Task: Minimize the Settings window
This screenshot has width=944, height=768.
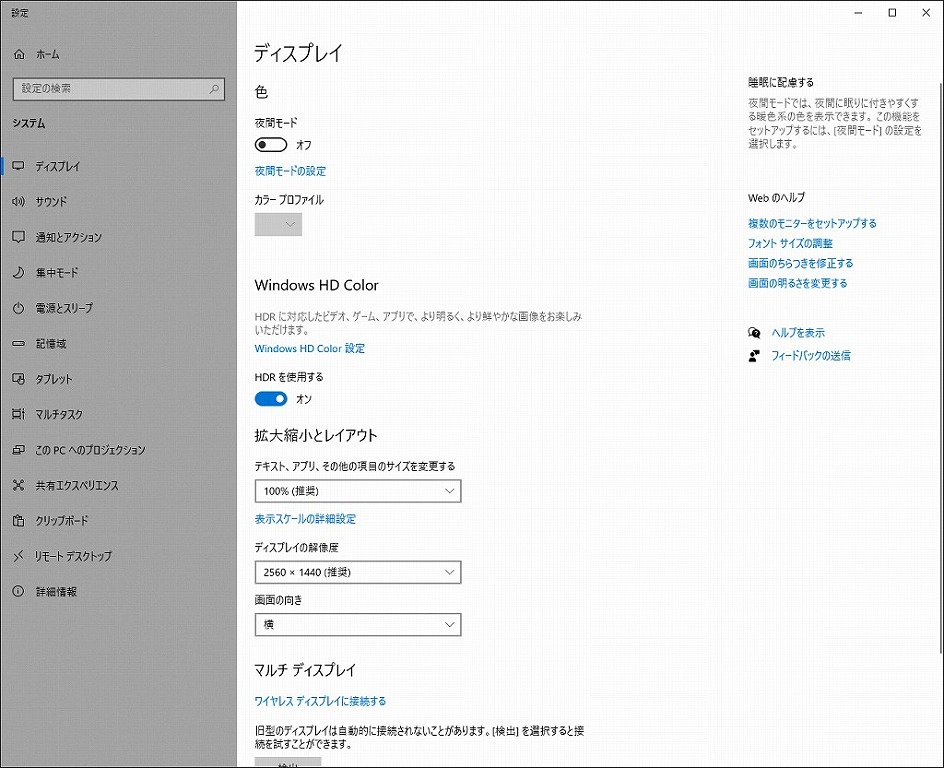Action: 859,13
